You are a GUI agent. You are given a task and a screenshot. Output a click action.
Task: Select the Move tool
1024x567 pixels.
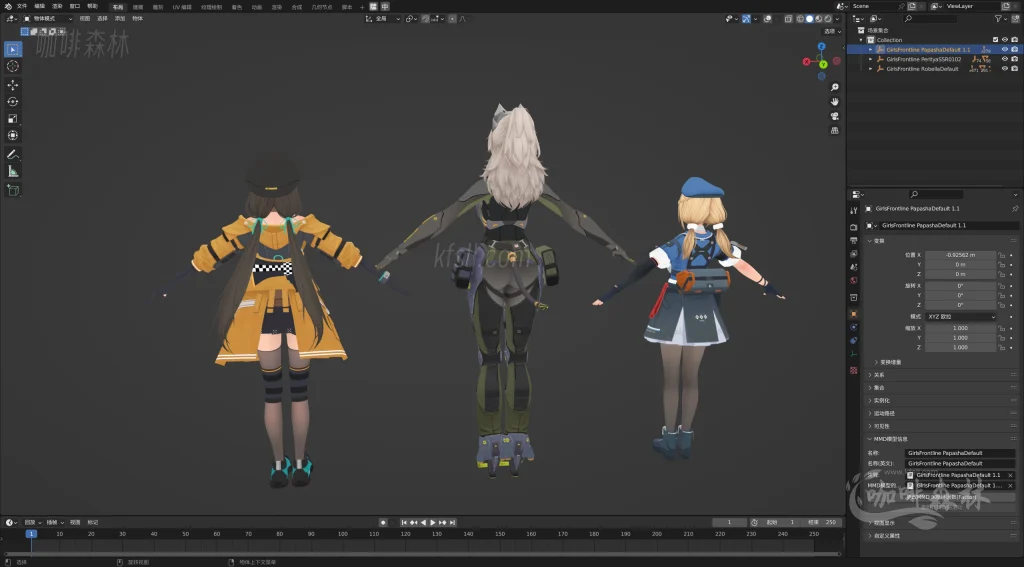[12, 85]
